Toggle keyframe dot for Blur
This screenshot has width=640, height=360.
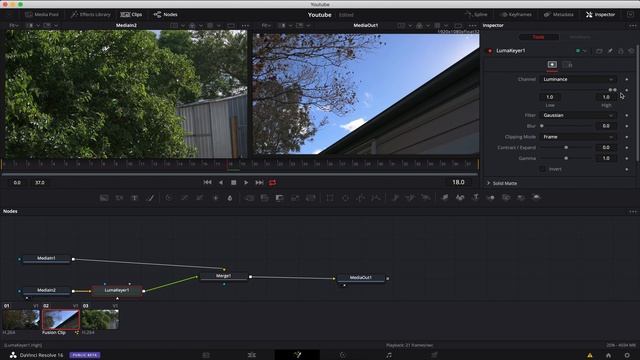627,126
